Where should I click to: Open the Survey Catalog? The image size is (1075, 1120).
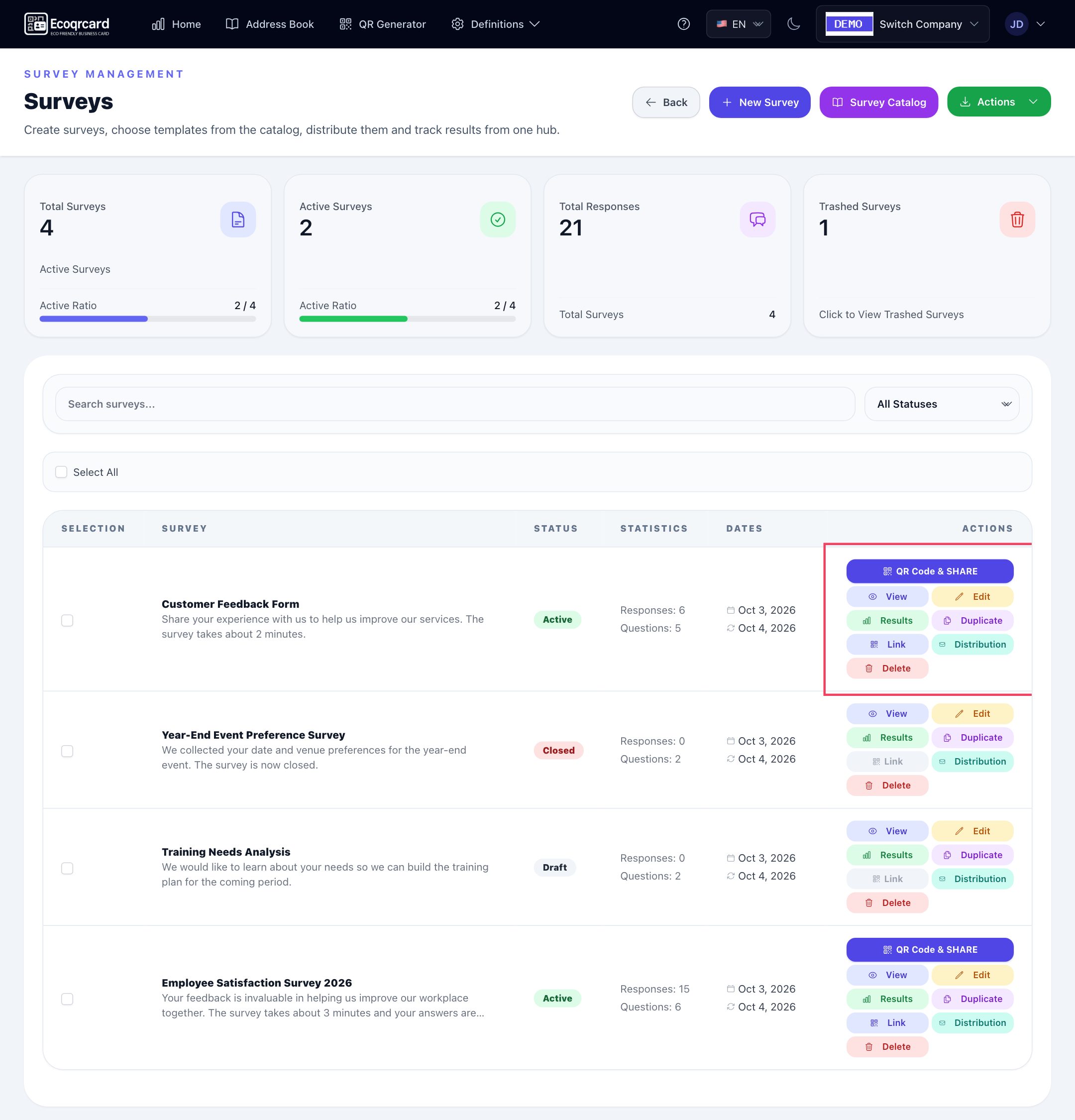pyautogui.click(x=878, y=102)
